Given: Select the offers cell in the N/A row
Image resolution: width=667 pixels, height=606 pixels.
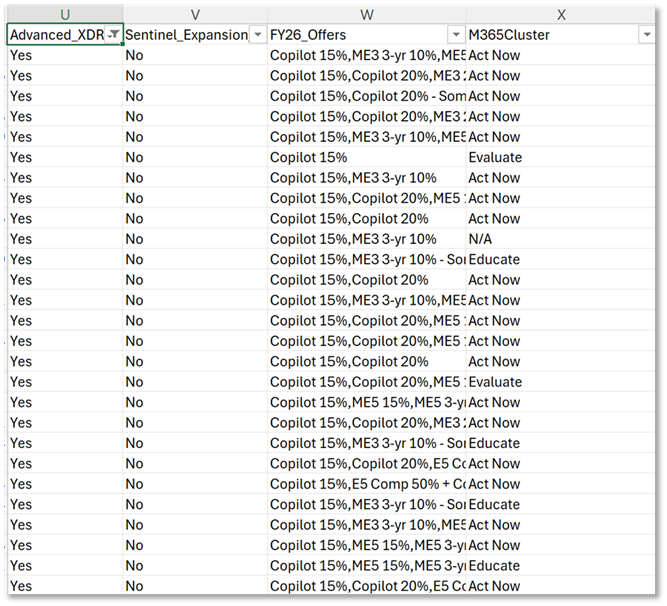Looking at the screenshot, I should tap(367, 239).
